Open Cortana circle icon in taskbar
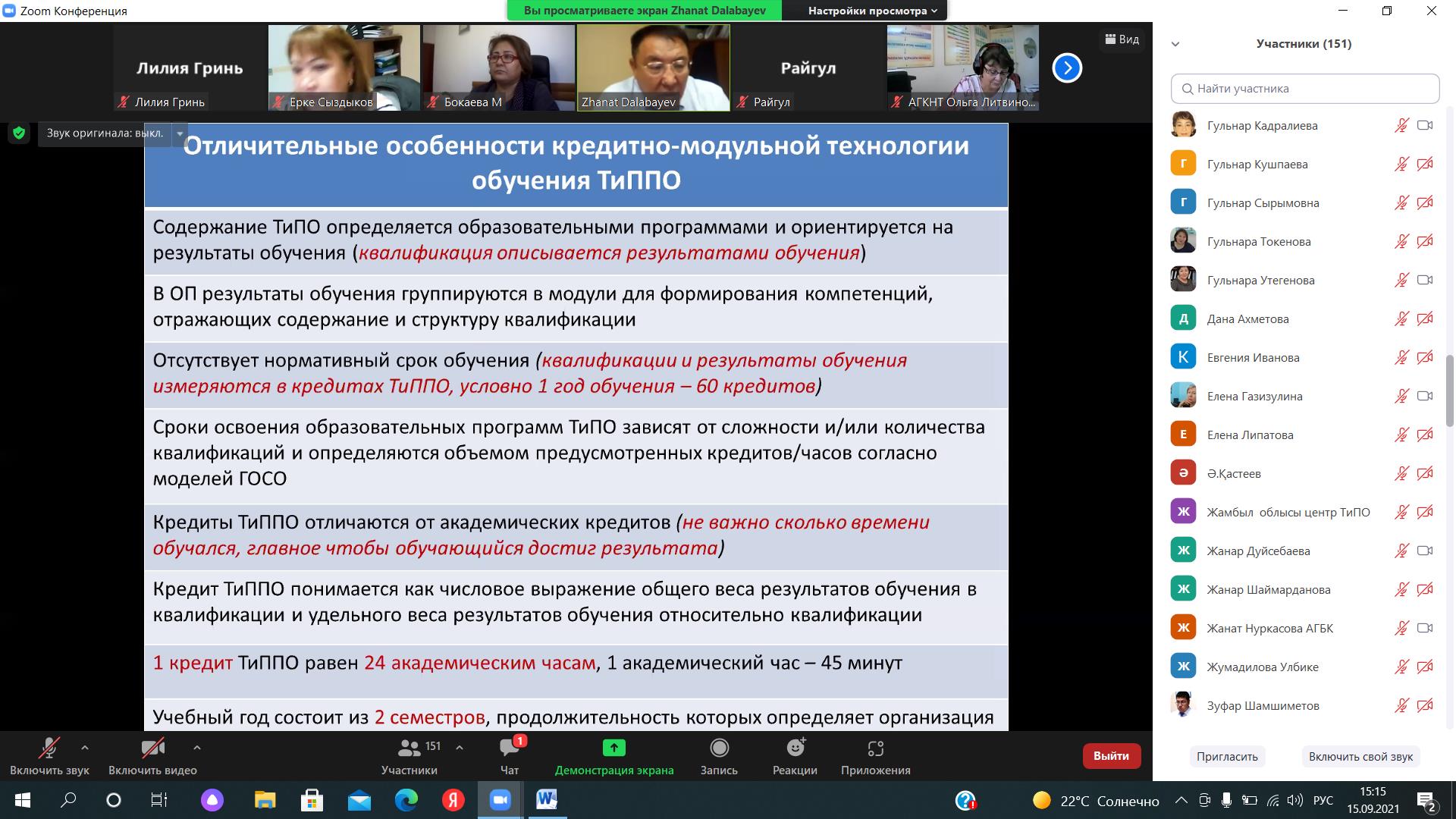 coord(114,800)
